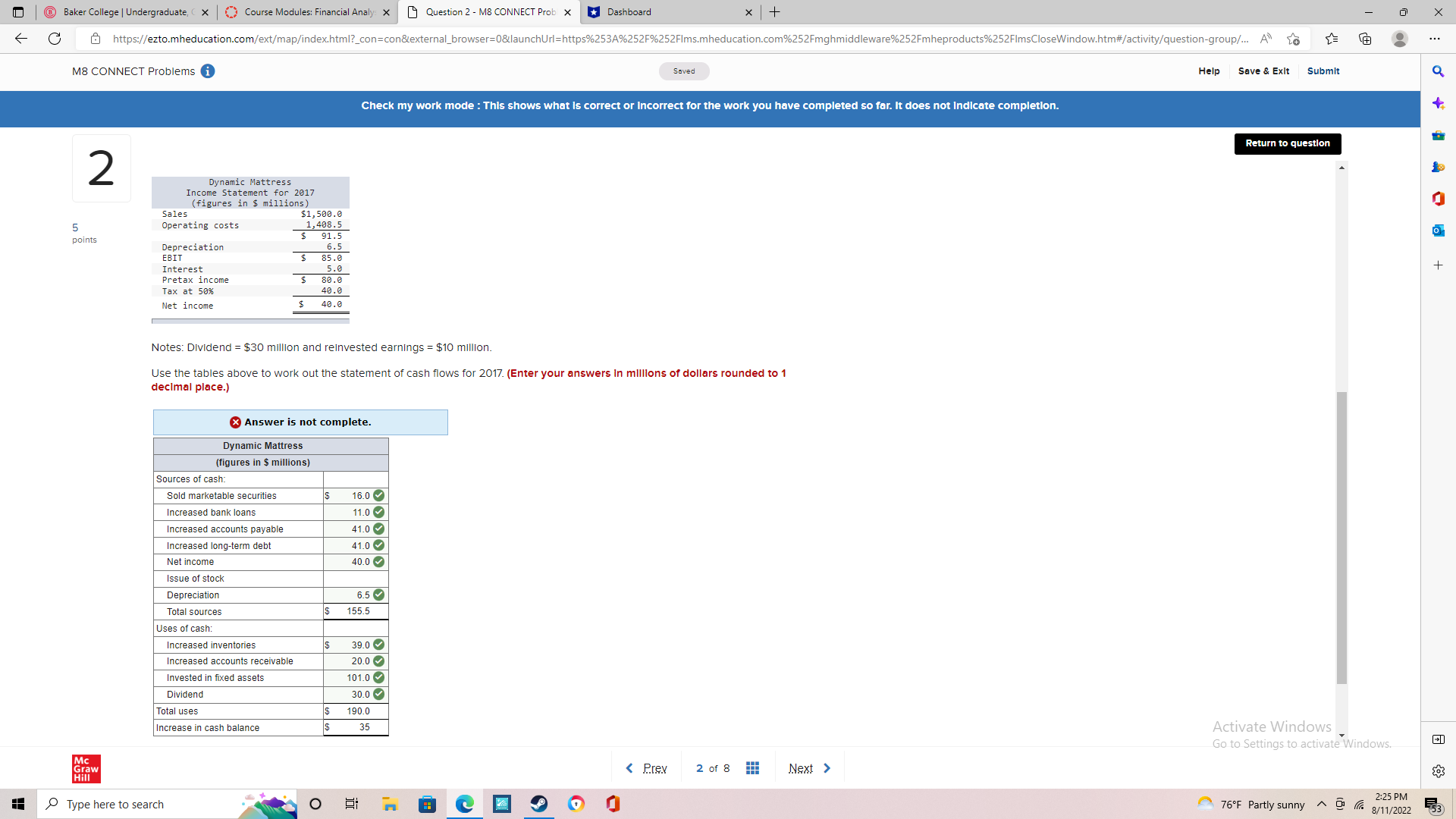1456x819 pixels.
Task: Open the Edge sidebar search icon
Action: 1438,71
